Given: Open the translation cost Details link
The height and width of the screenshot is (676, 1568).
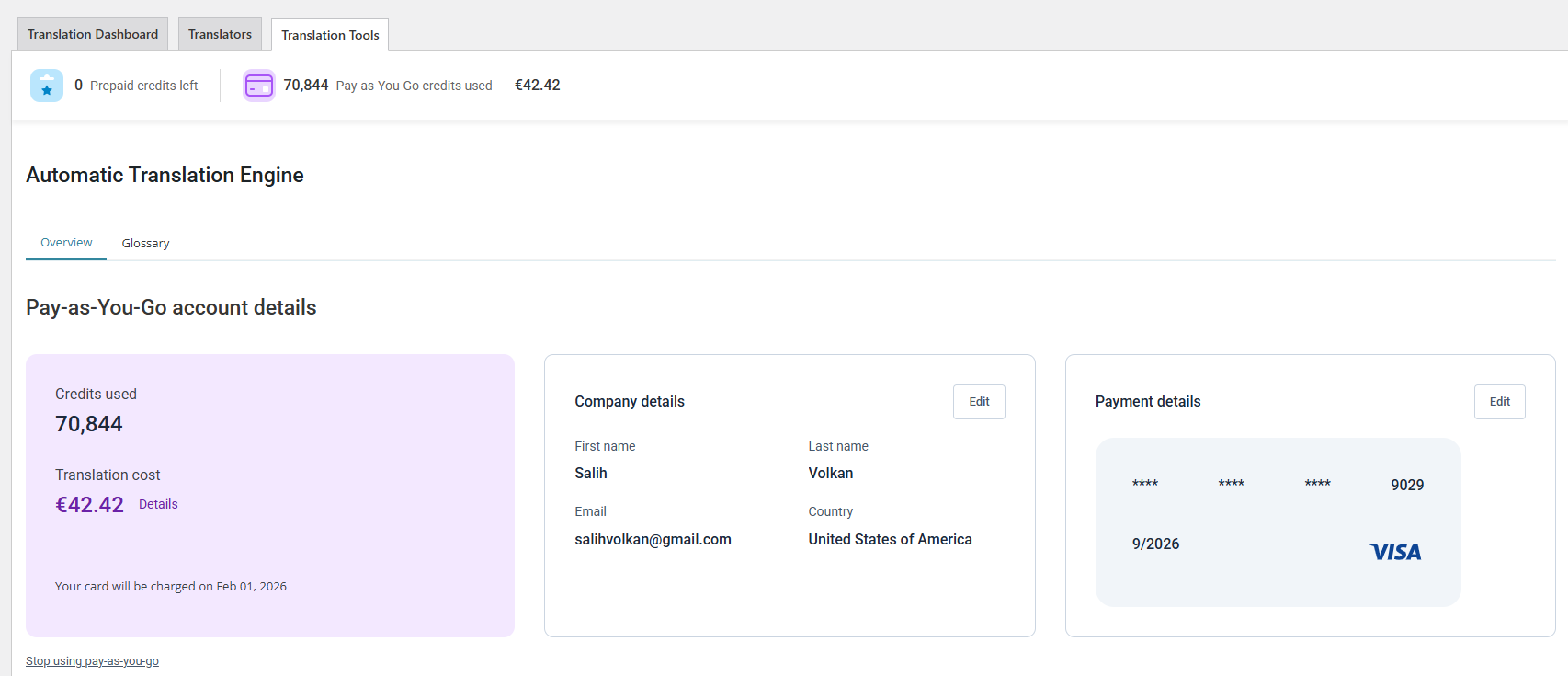Looking at the screenshot, I should click(158, 504).
